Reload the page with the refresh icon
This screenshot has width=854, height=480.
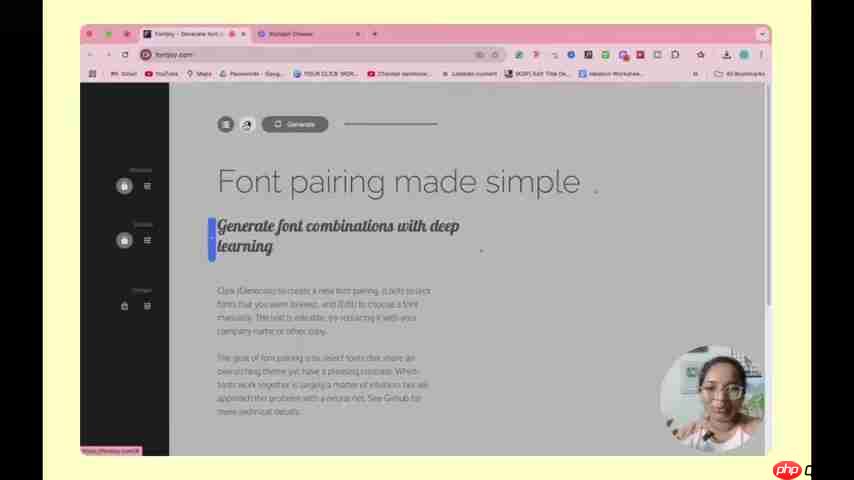pos(125,54)
